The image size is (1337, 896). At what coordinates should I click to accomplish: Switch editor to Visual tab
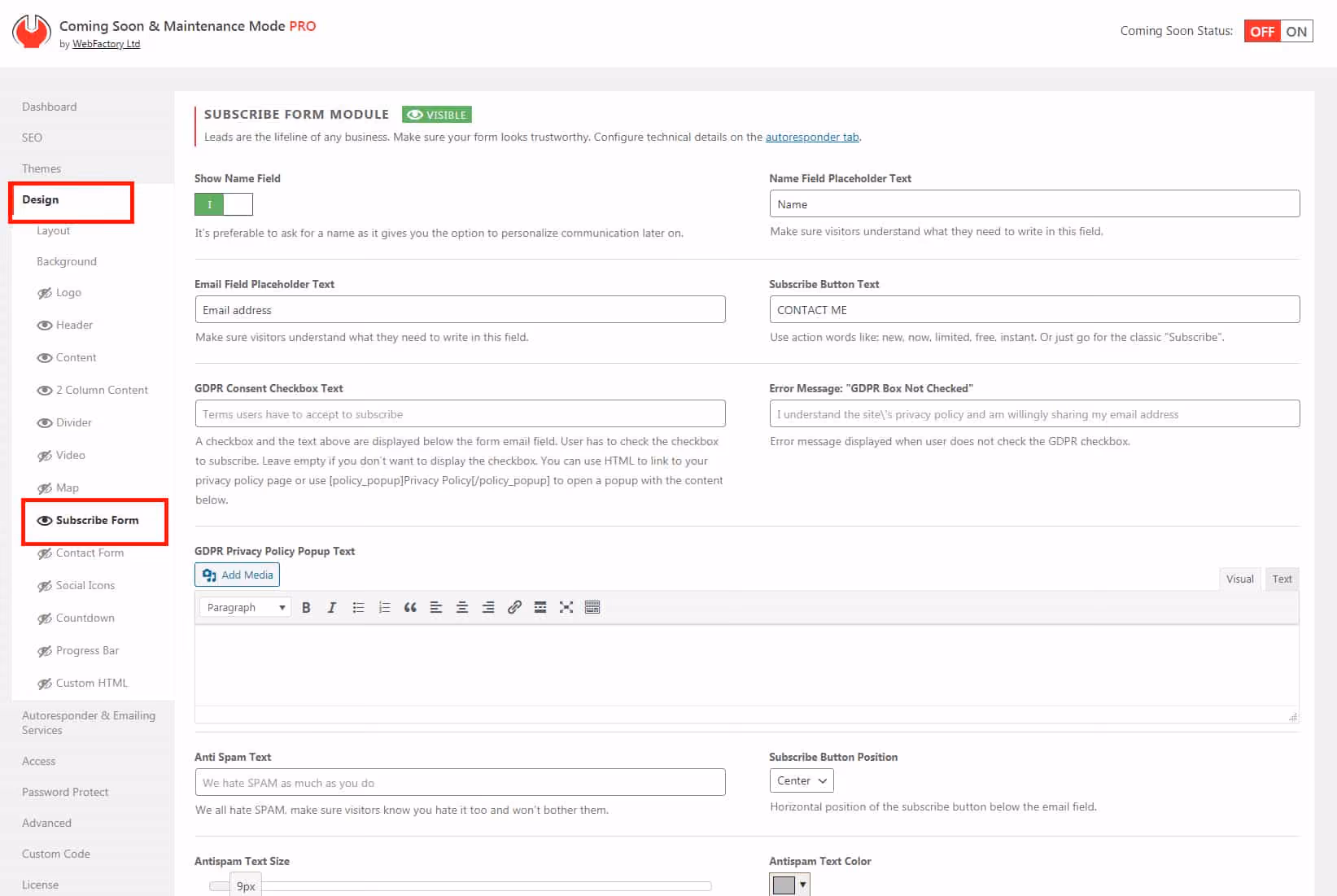[1239, 579]
